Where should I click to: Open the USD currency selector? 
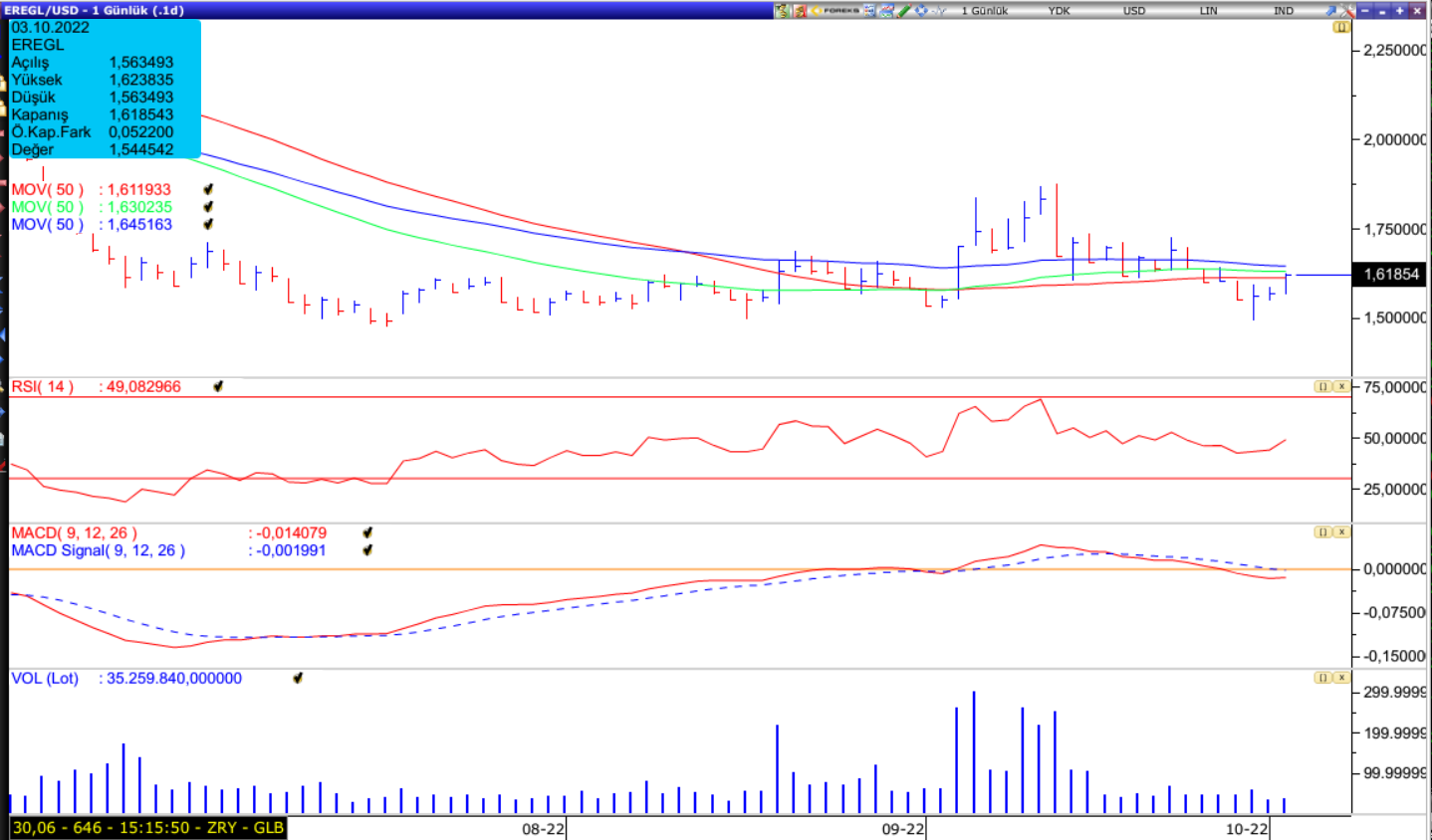coord(1134,10)
